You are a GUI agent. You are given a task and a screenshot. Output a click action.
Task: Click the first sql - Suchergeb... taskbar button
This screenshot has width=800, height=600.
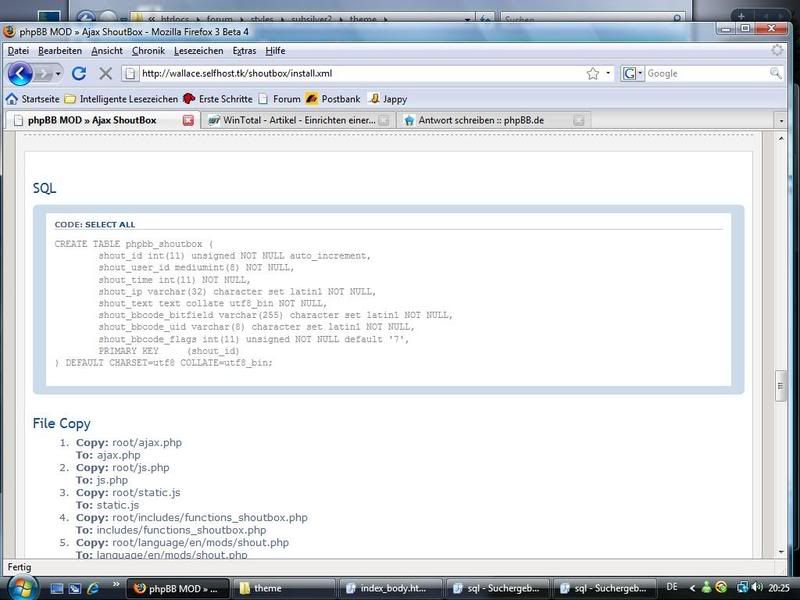pyautogui.click(x=497, y=588)
